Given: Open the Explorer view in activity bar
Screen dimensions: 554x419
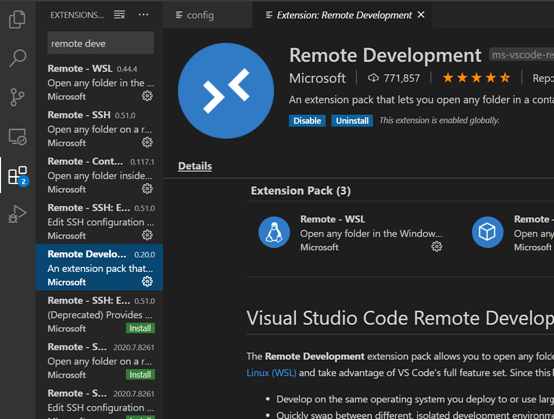Looking at the screenshot, I should point(17,19).
